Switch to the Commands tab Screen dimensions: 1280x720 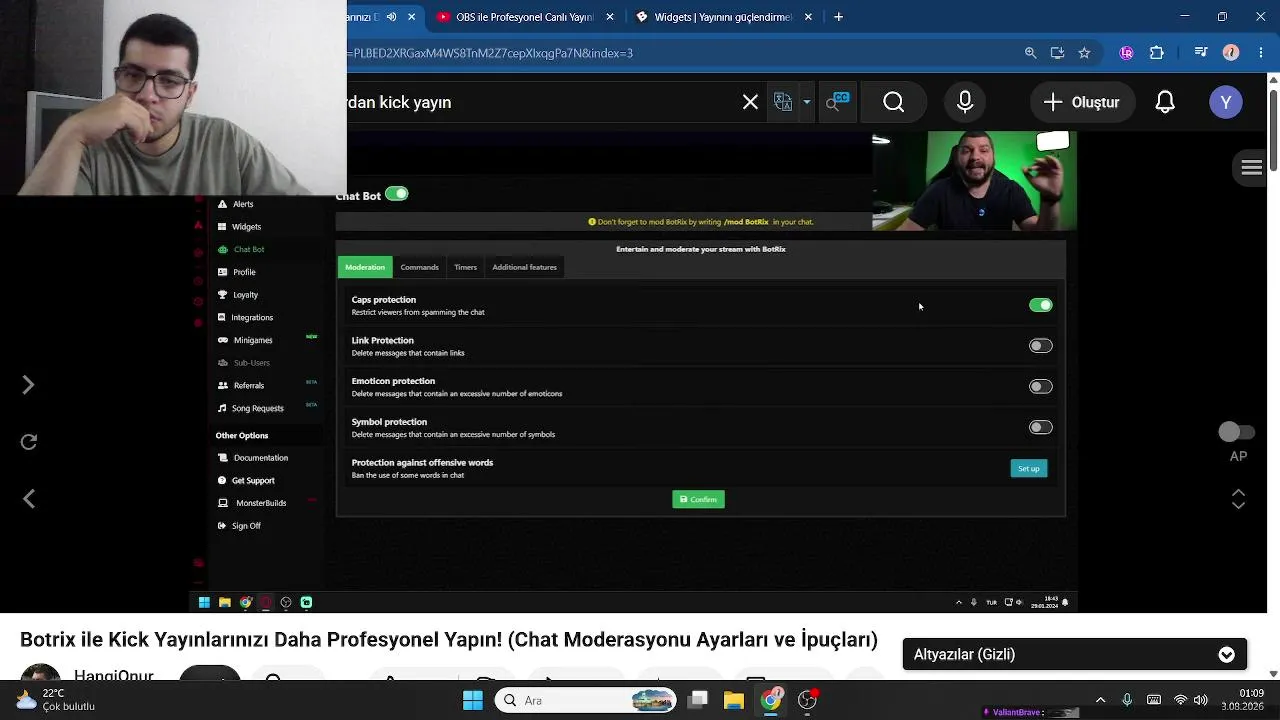coord(419,267)
